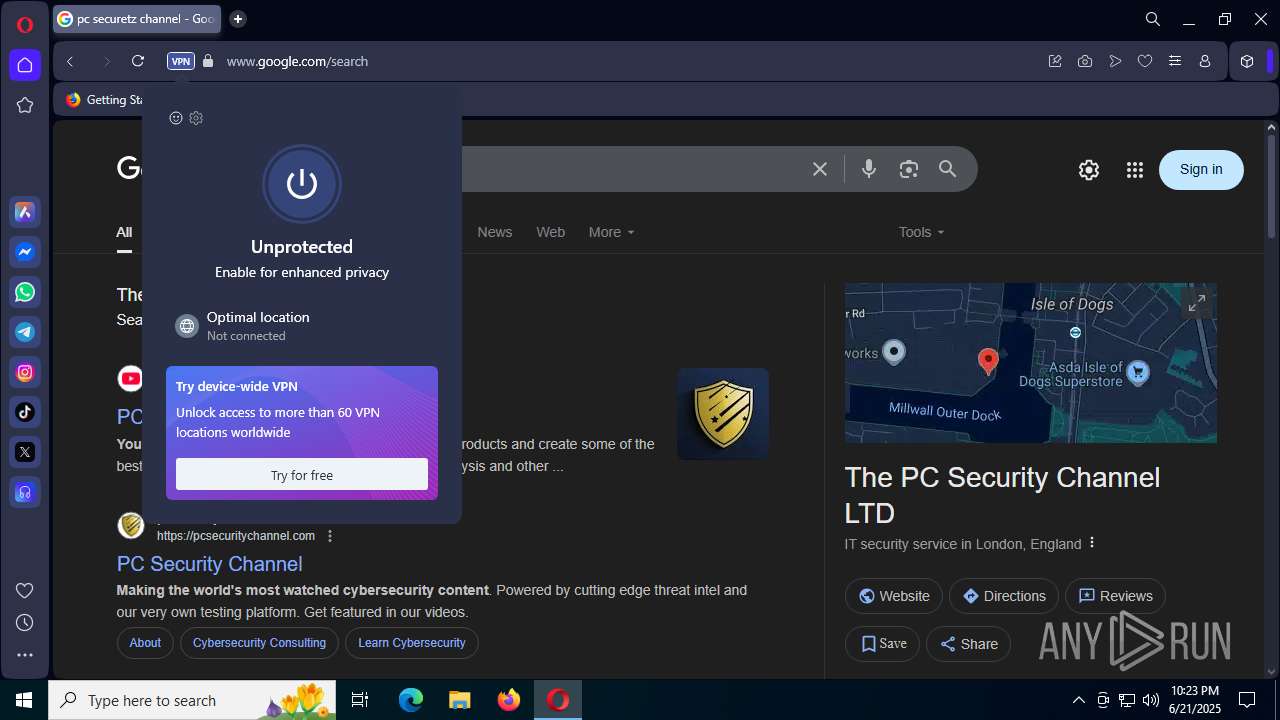Open VPN settings gear in popup
1280x720 pixels.
point(196,118)
